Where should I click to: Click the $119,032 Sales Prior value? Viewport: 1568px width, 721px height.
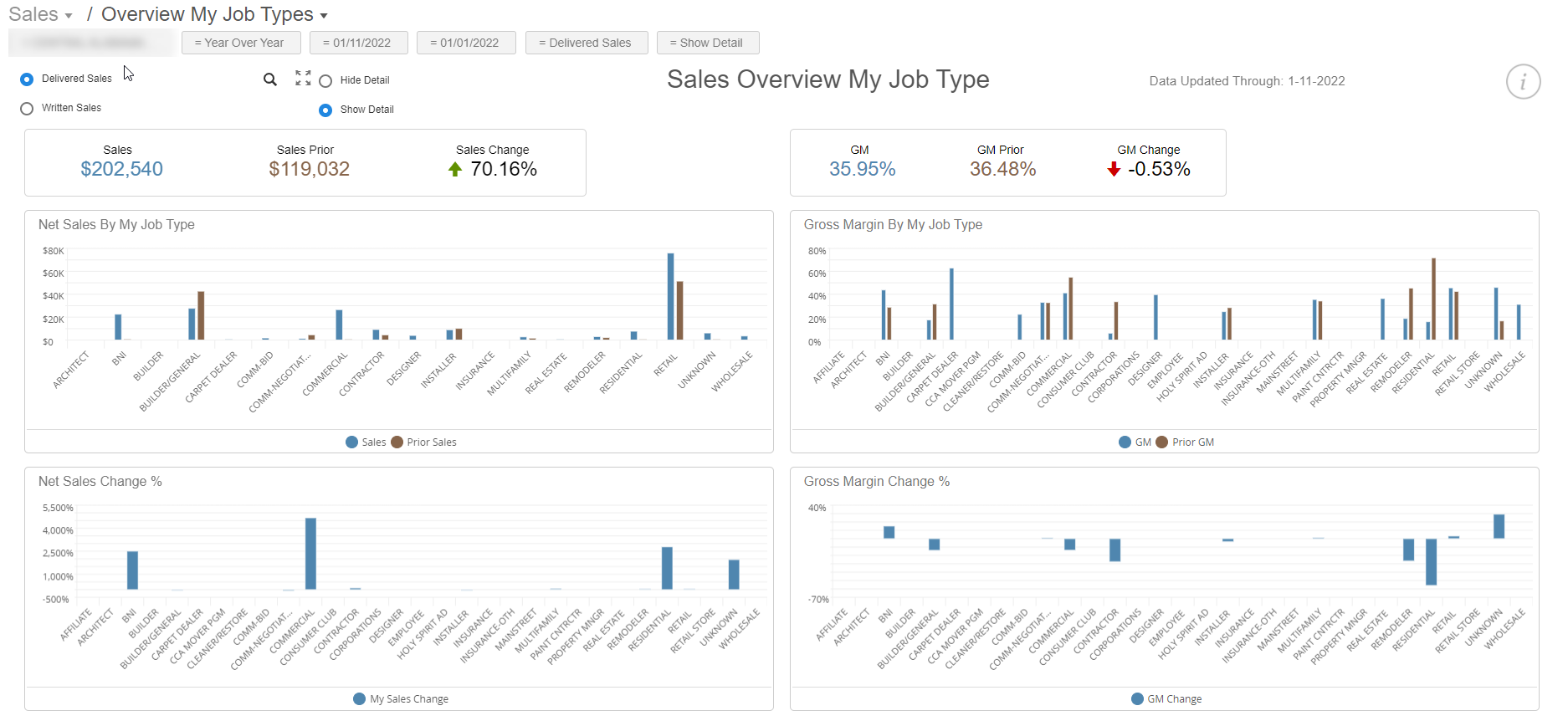click(x=310, y=170)
